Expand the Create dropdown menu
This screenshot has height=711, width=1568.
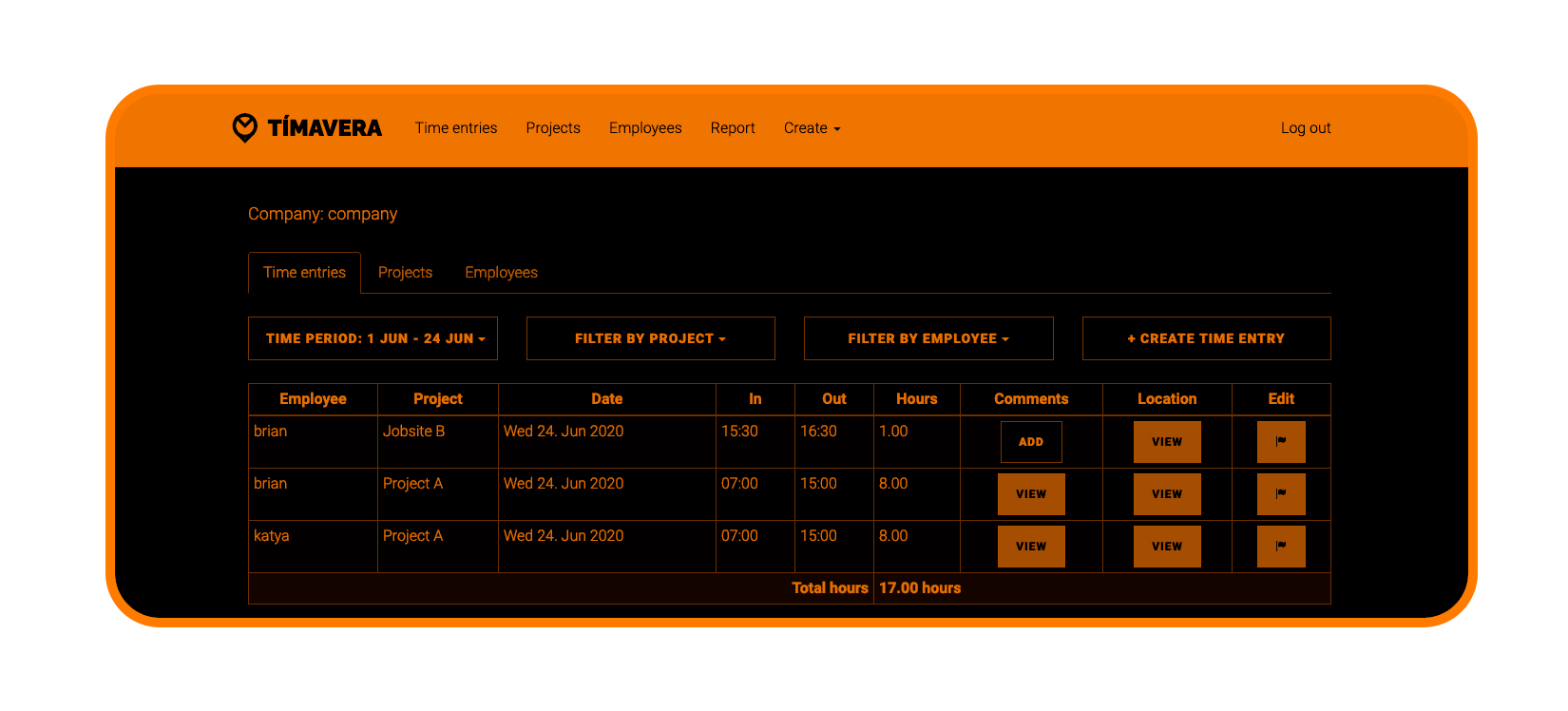(x=813, y=127)
